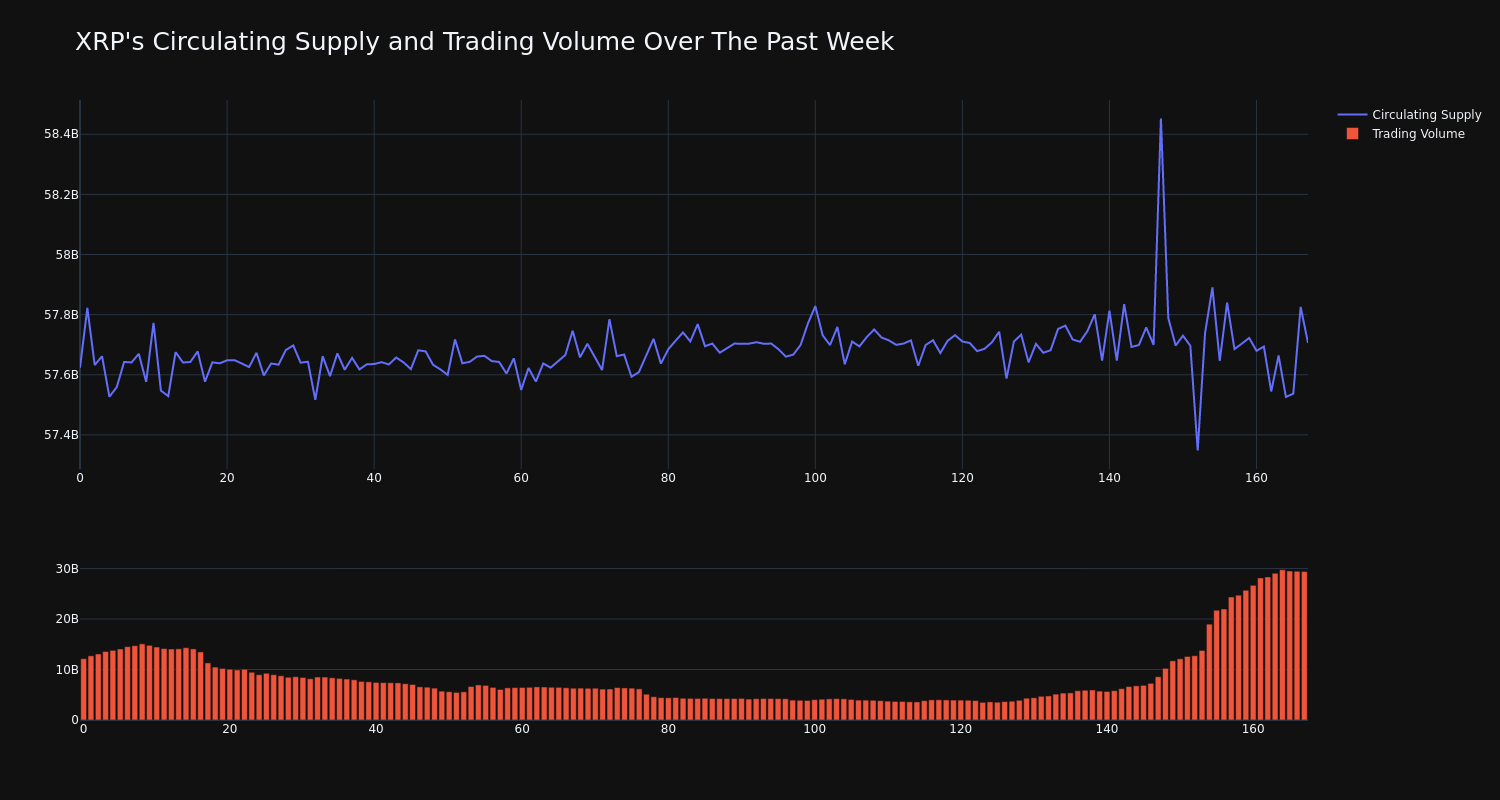Click the 160 tick on the volume chart x-axis
The width and height of the screenshot is (1500, 800).
[1253, 729]
